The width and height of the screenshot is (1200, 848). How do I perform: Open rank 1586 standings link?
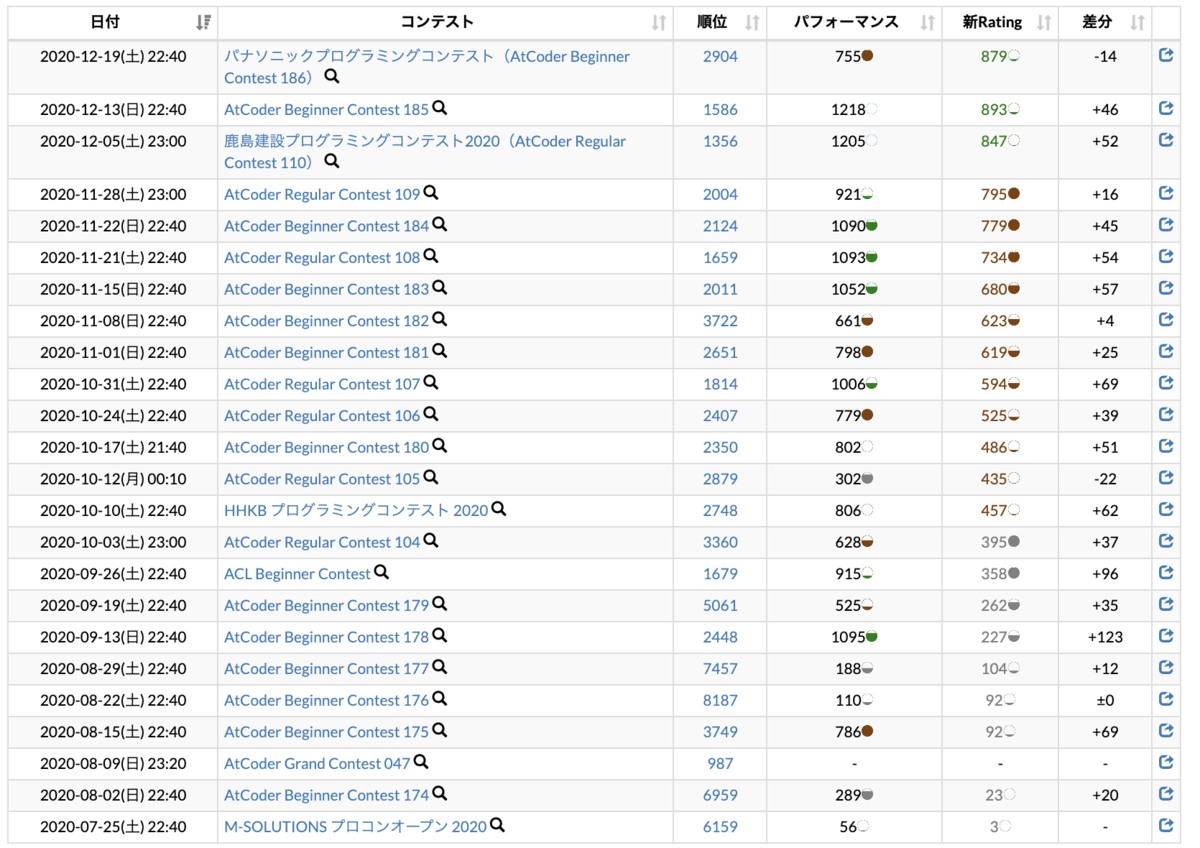[x=720, y=110]
